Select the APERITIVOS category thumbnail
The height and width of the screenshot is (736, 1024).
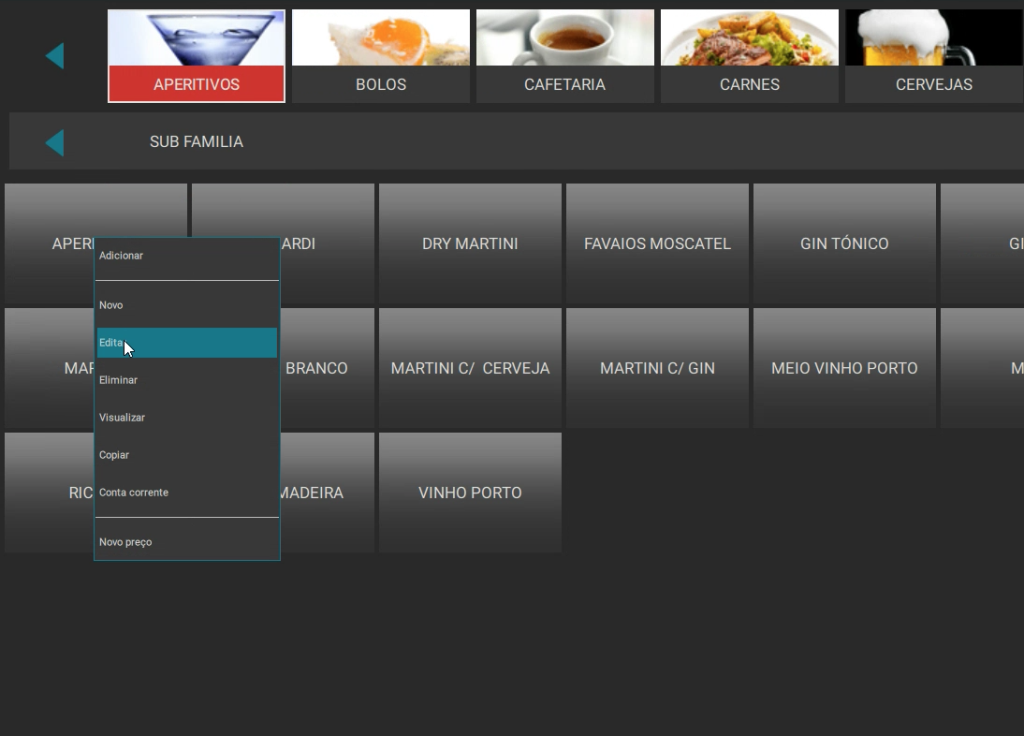(x=196, y=56)
